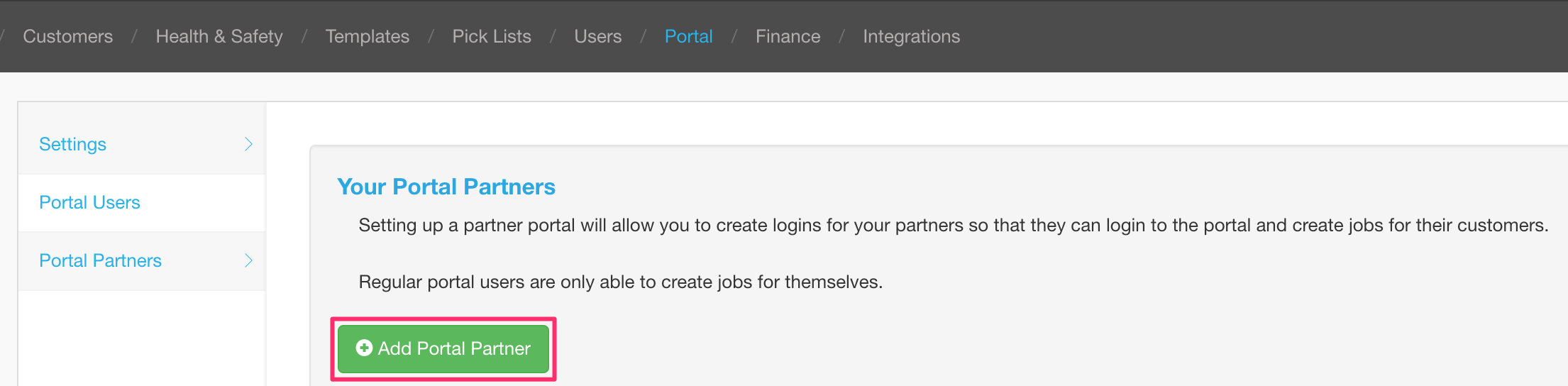1568x386 pixels.
Task: Navigate to the Users tab
Action: [x=598, y=36]
